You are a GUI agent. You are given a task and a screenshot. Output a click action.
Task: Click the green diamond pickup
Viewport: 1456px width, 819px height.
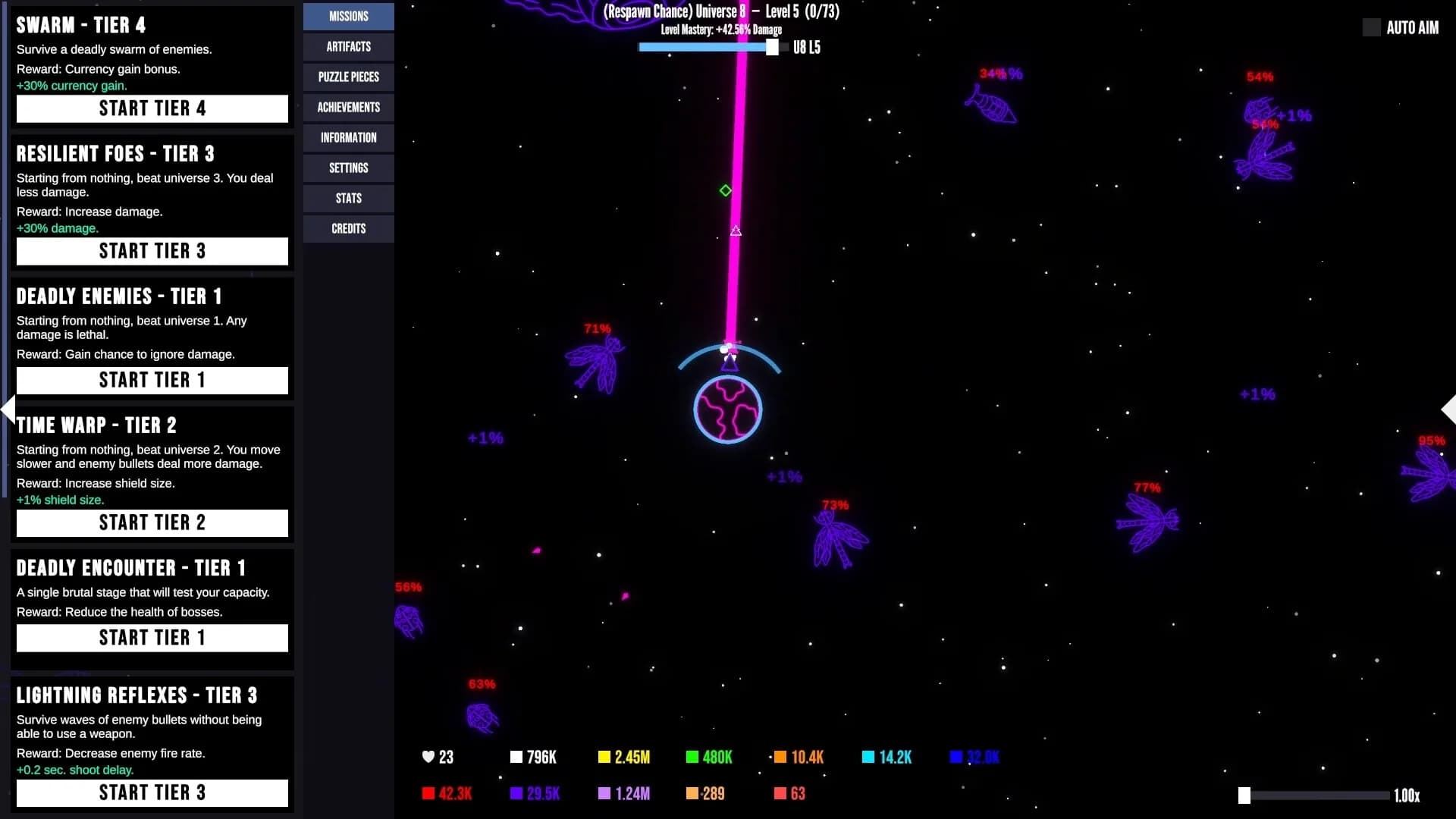(726, 190)
